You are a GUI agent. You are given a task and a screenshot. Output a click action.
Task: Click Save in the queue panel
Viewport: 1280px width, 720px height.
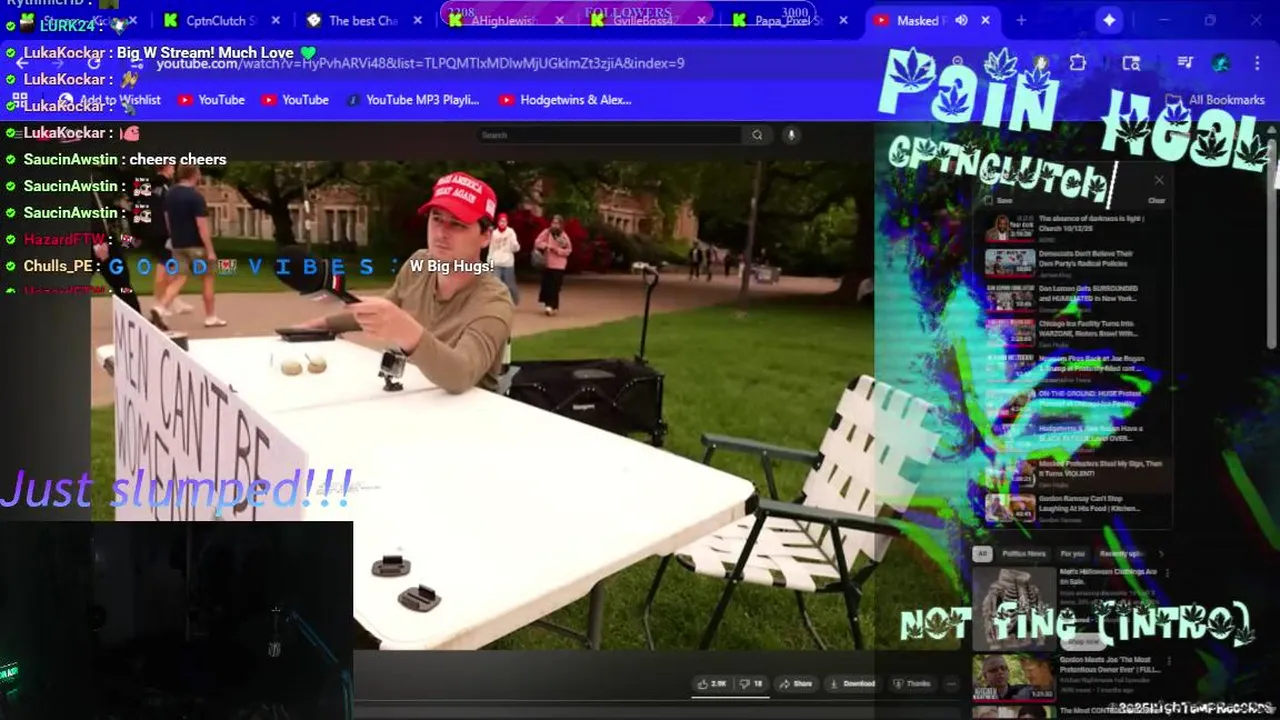998,201
